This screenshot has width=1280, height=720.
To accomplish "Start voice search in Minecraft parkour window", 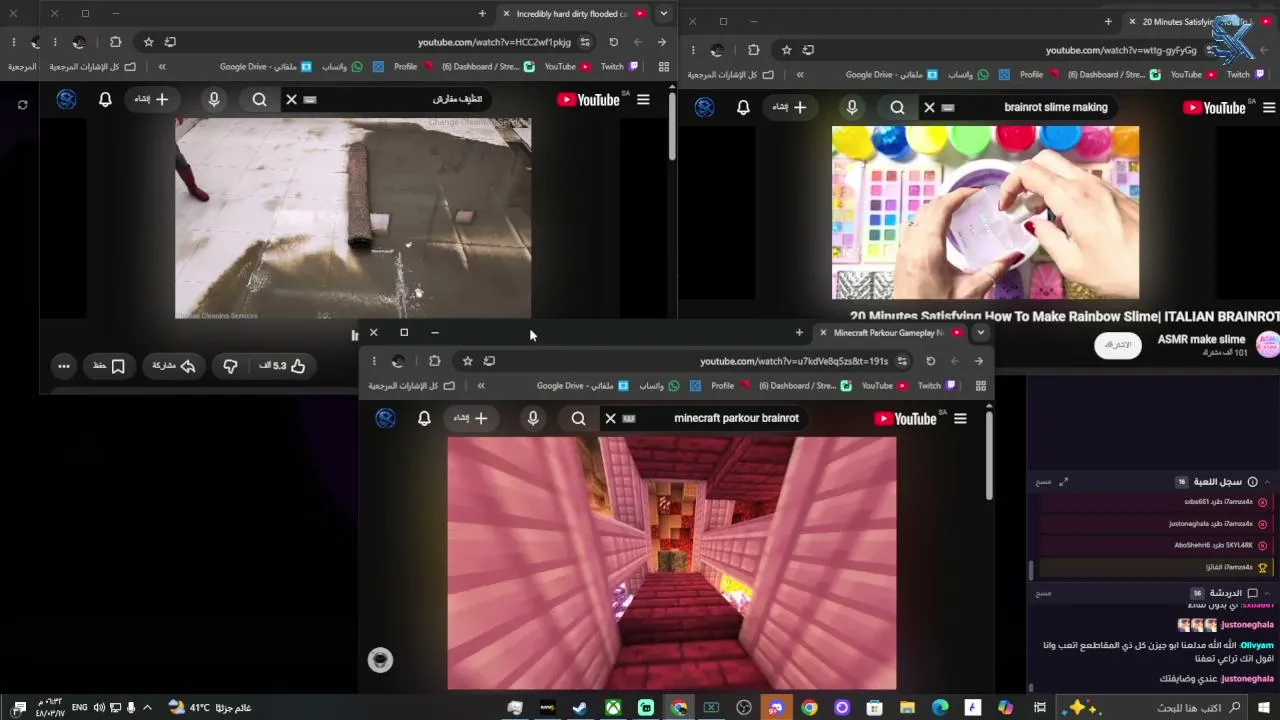I will pos(533,419).
